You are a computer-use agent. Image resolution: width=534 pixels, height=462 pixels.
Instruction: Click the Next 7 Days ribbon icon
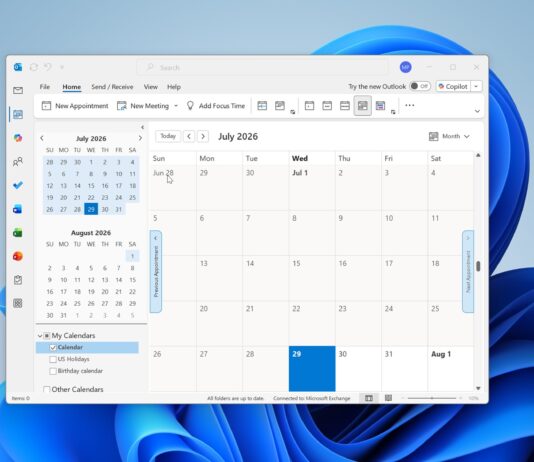pyautogui.click(x=280, y=106)
